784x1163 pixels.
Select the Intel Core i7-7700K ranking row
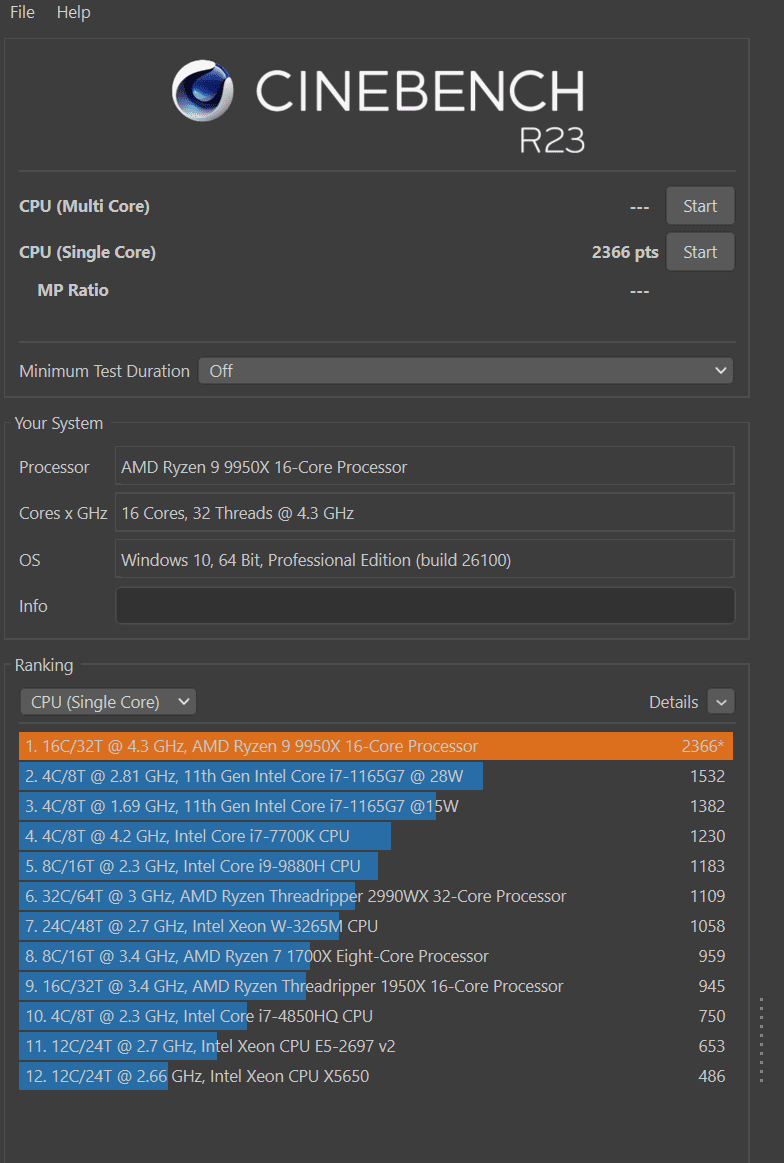(x=376, y=836)
